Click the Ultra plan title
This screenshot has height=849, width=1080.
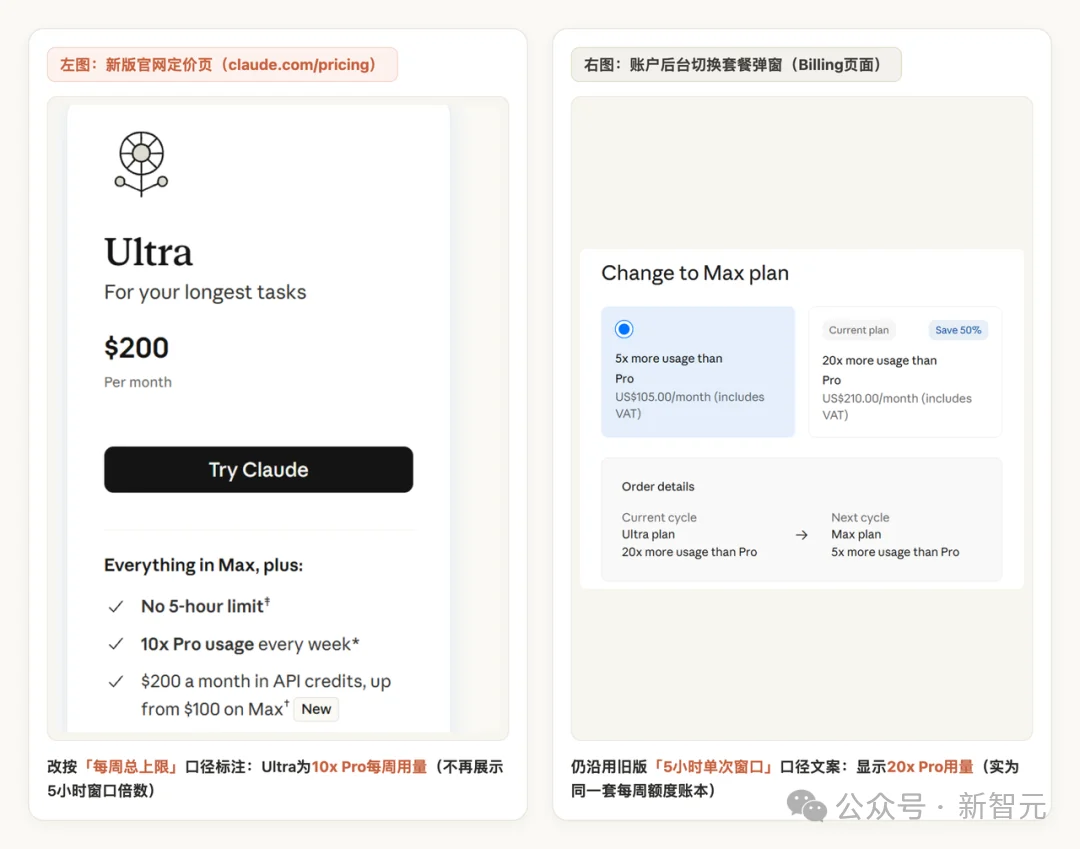[148, 251]
